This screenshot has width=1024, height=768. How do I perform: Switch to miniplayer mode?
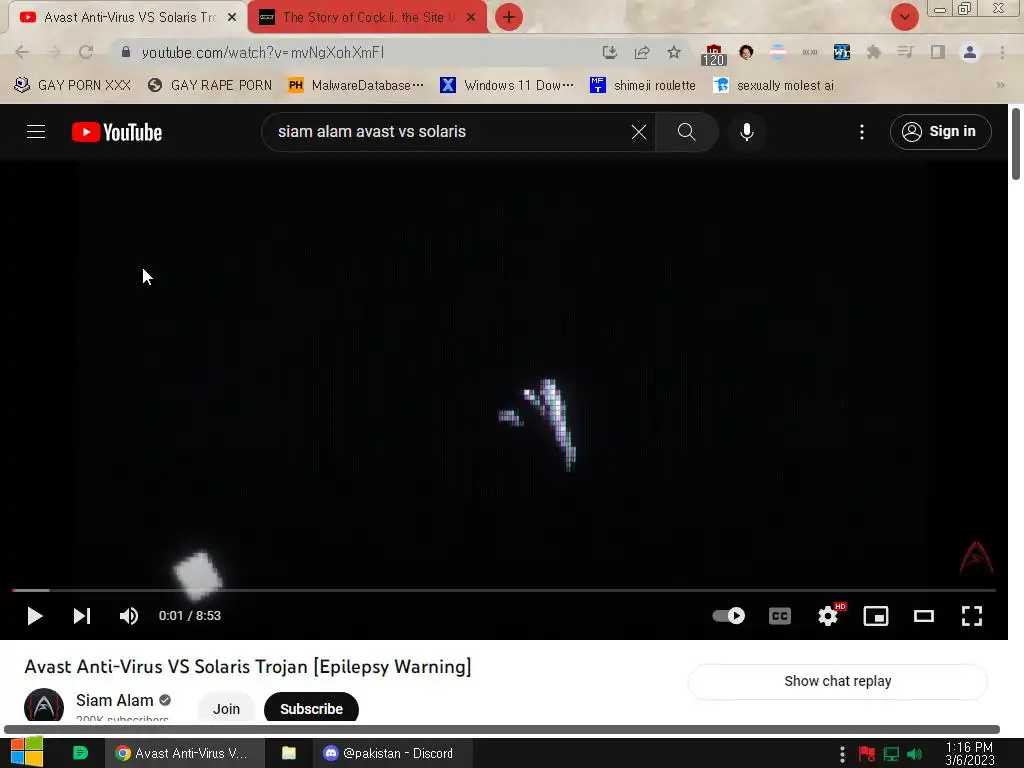(x=876, y=616)
